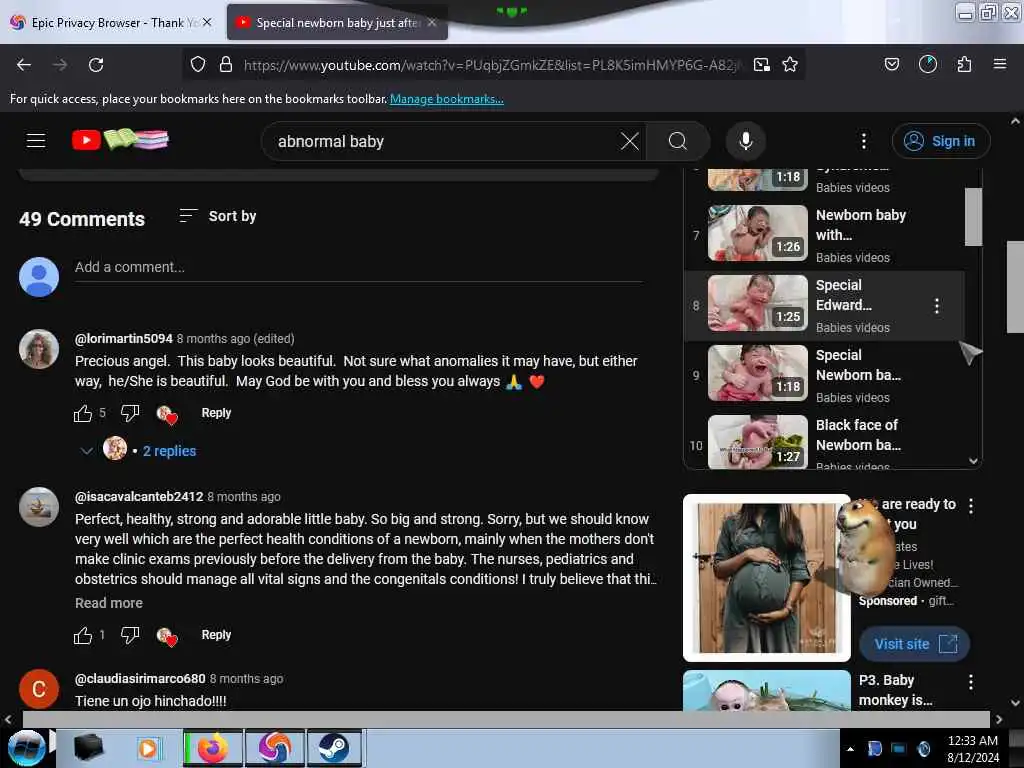
Task: Open options for Special Edward playlist item
Action: pyautogui.click(x=936, y=306)
